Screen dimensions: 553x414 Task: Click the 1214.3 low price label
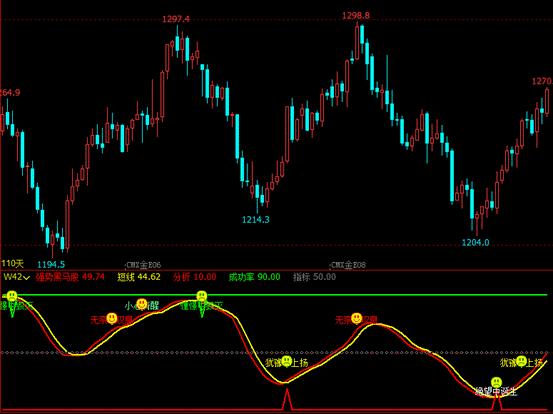(256, 220)
